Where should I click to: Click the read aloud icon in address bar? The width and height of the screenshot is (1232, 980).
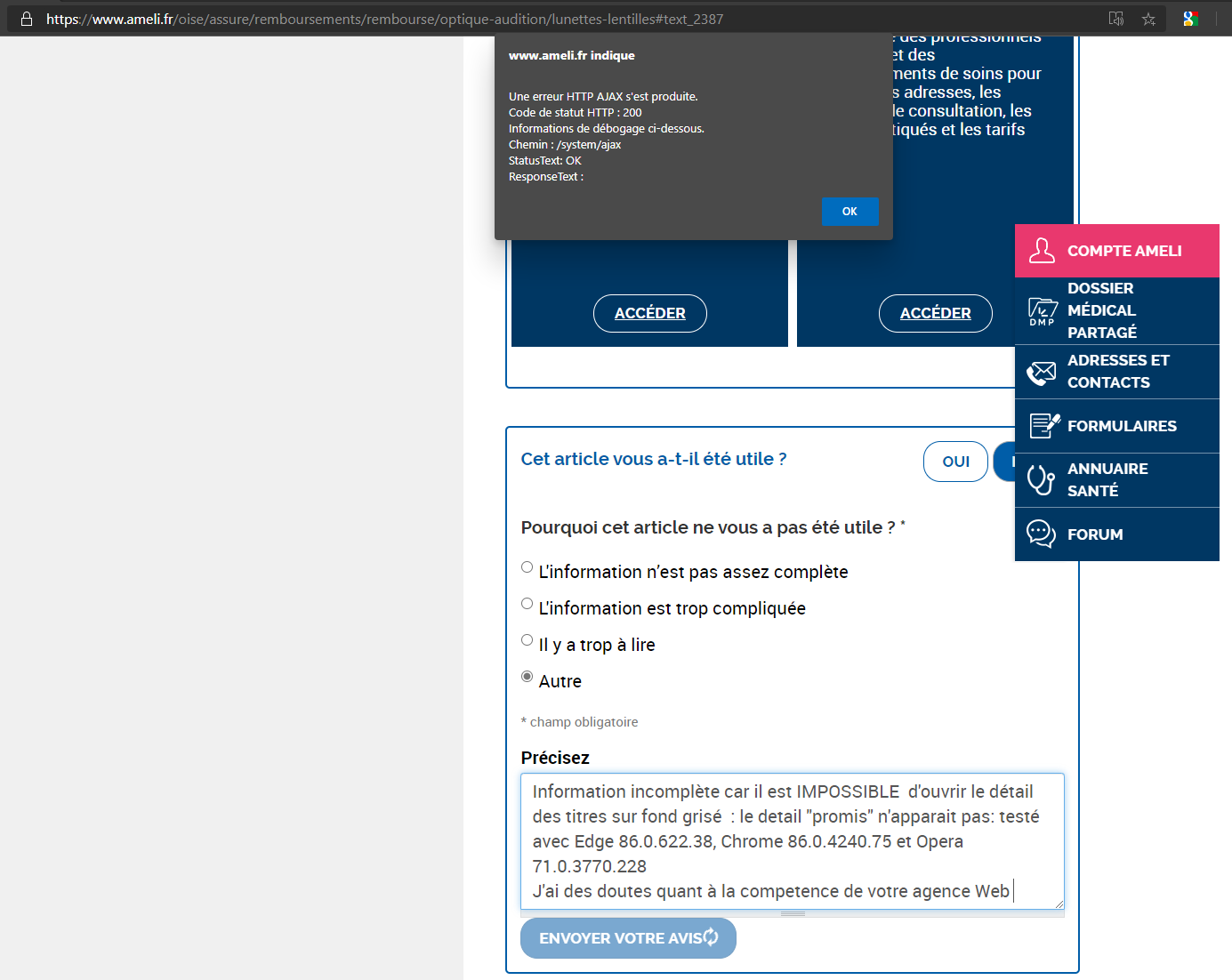pos(1115,19)
